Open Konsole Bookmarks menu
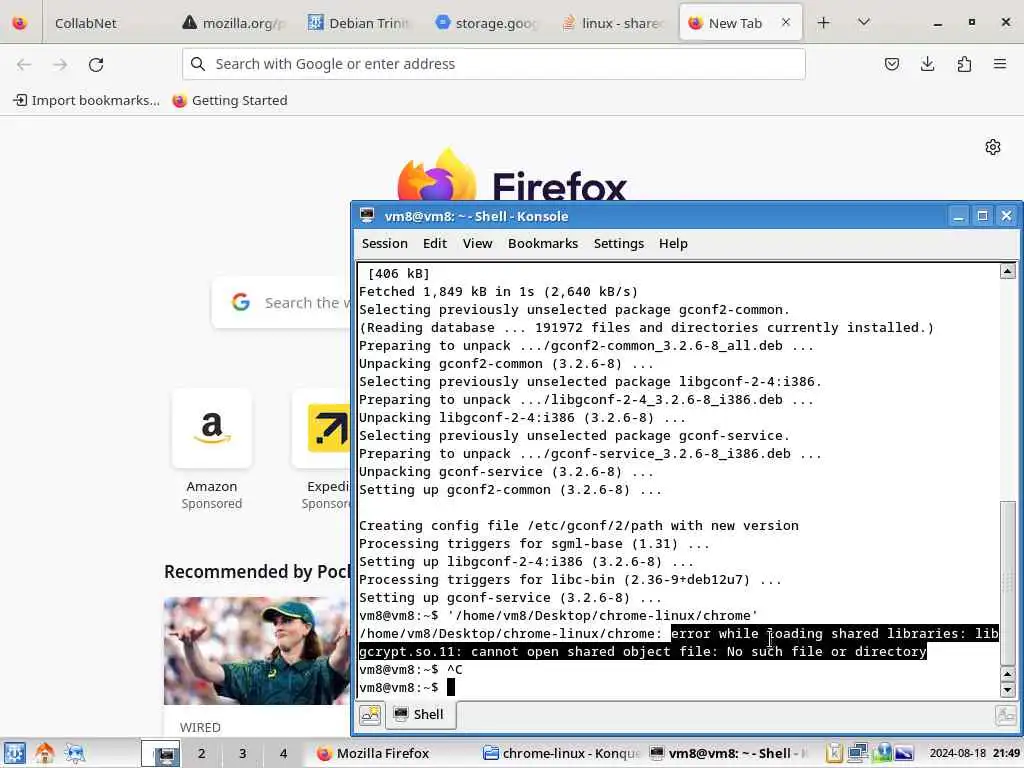 tap(543, 244)
